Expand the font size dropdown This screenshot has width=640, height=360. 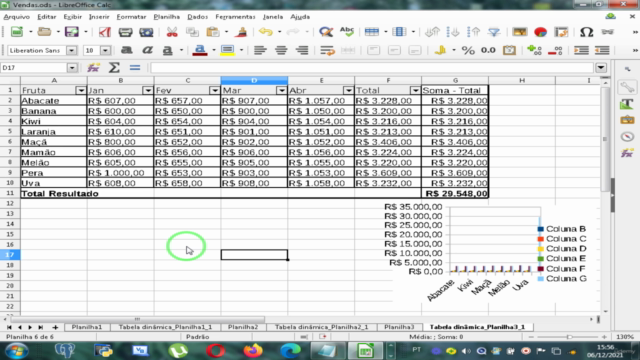click(105, 50)
